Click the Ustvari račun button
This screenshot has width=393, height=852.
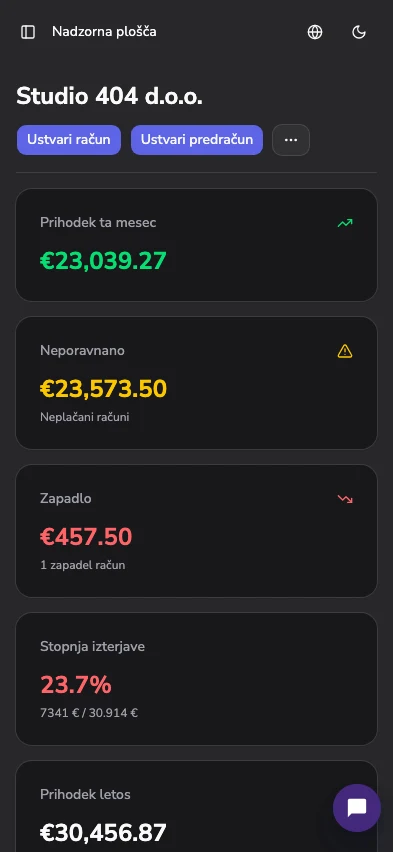point(69,140)
